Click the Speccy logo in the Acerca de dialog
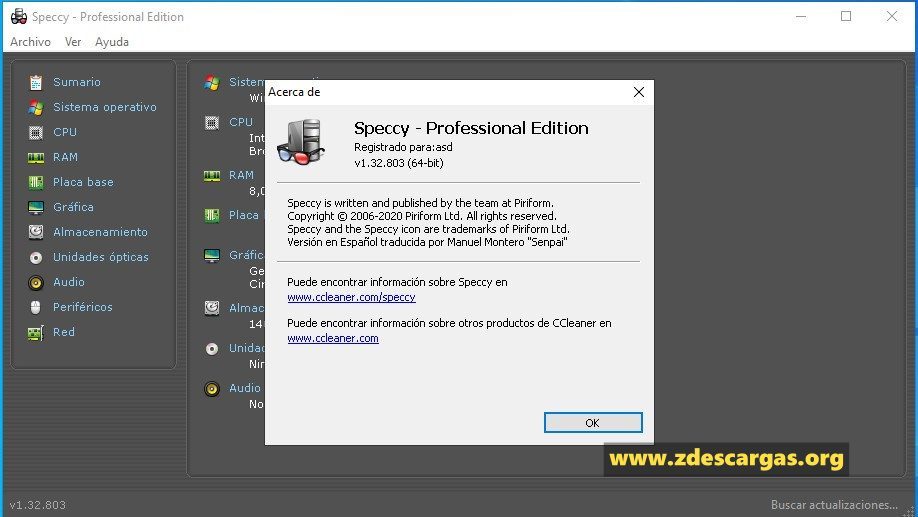 click(x=301, y=142)
